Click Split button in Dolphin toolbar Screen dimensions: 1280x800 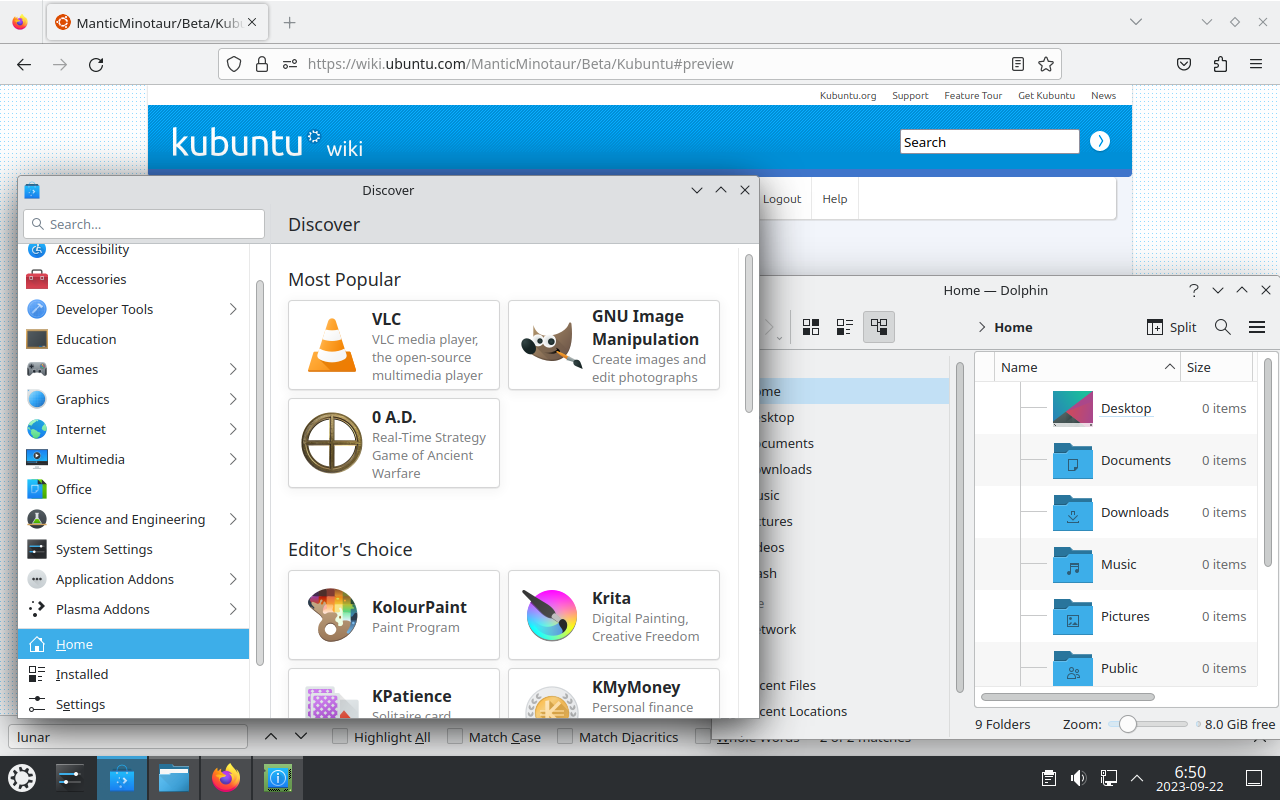pos(1171,327)
